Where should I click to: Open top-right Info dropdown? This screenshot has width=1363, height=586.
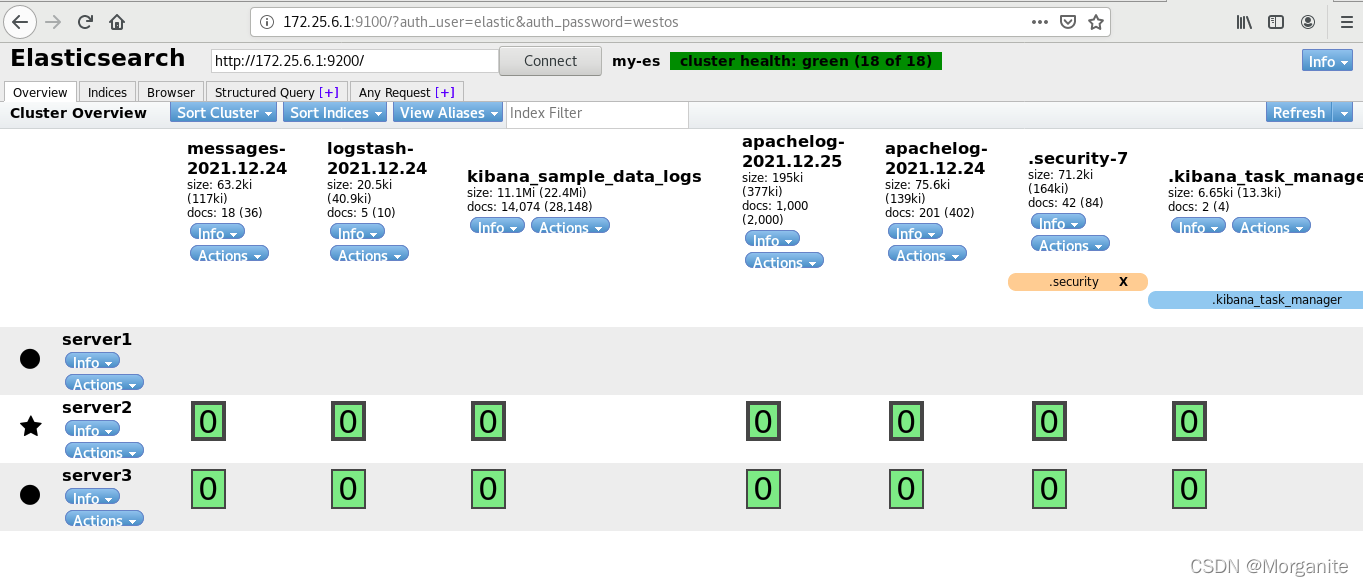click(x=1327, y=61)
